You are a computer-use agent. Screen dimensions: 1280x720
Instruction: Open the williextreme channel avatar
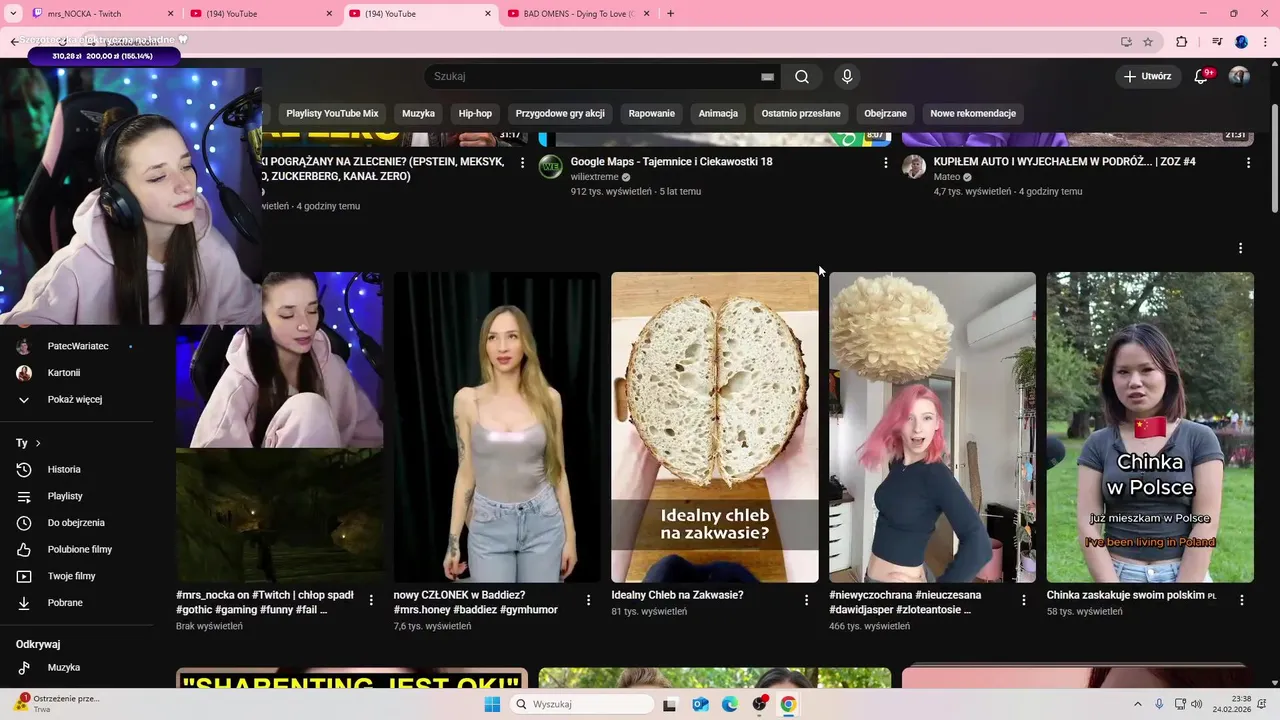tap(550, 166)
